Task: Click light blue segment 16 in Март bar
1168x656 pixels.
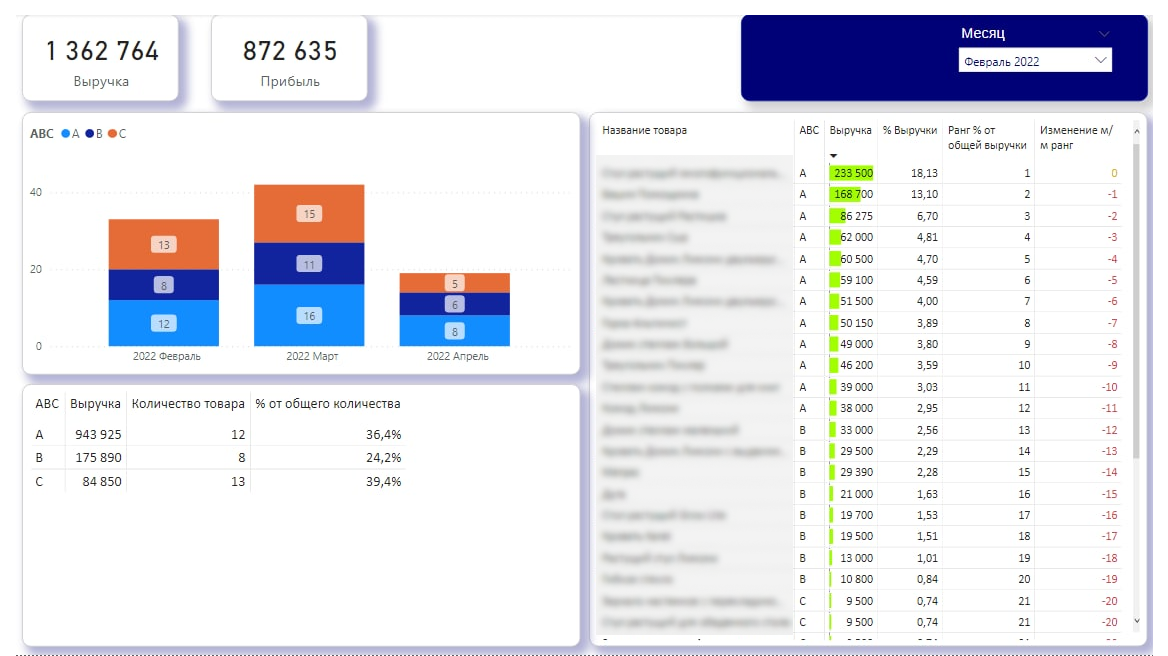Action: click(309, 316)
